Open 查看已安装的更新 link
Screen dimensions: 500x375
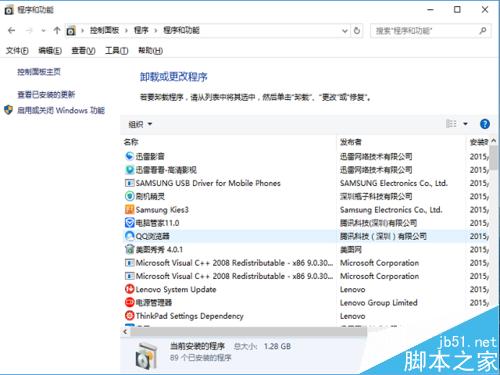click(46, 95)
